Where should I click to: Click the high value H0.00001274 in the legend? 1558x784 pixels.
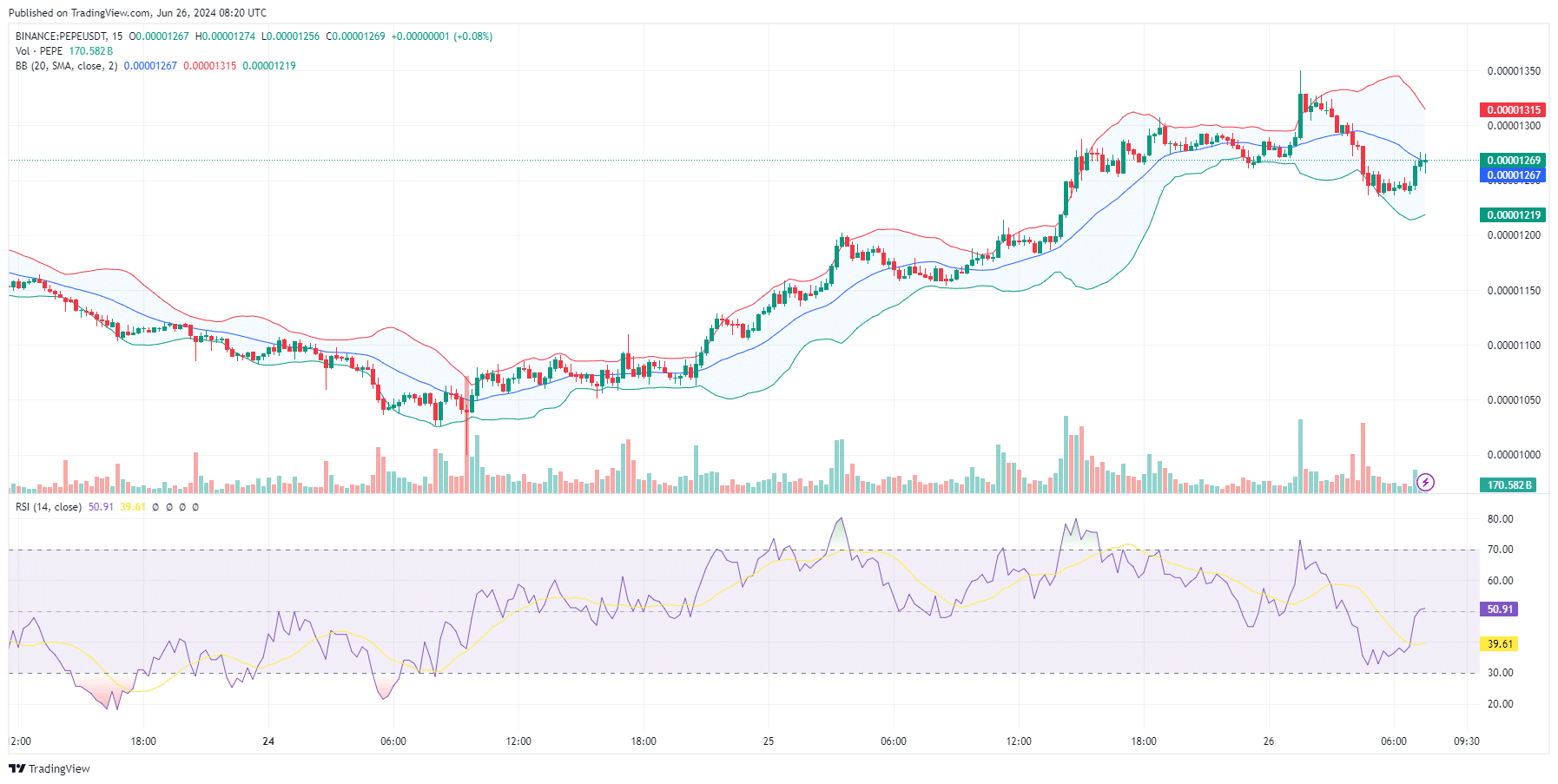pos(226,36)
